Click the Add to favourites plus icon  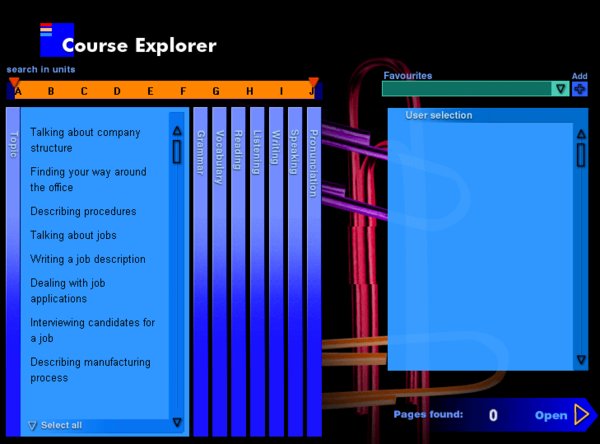580,89
